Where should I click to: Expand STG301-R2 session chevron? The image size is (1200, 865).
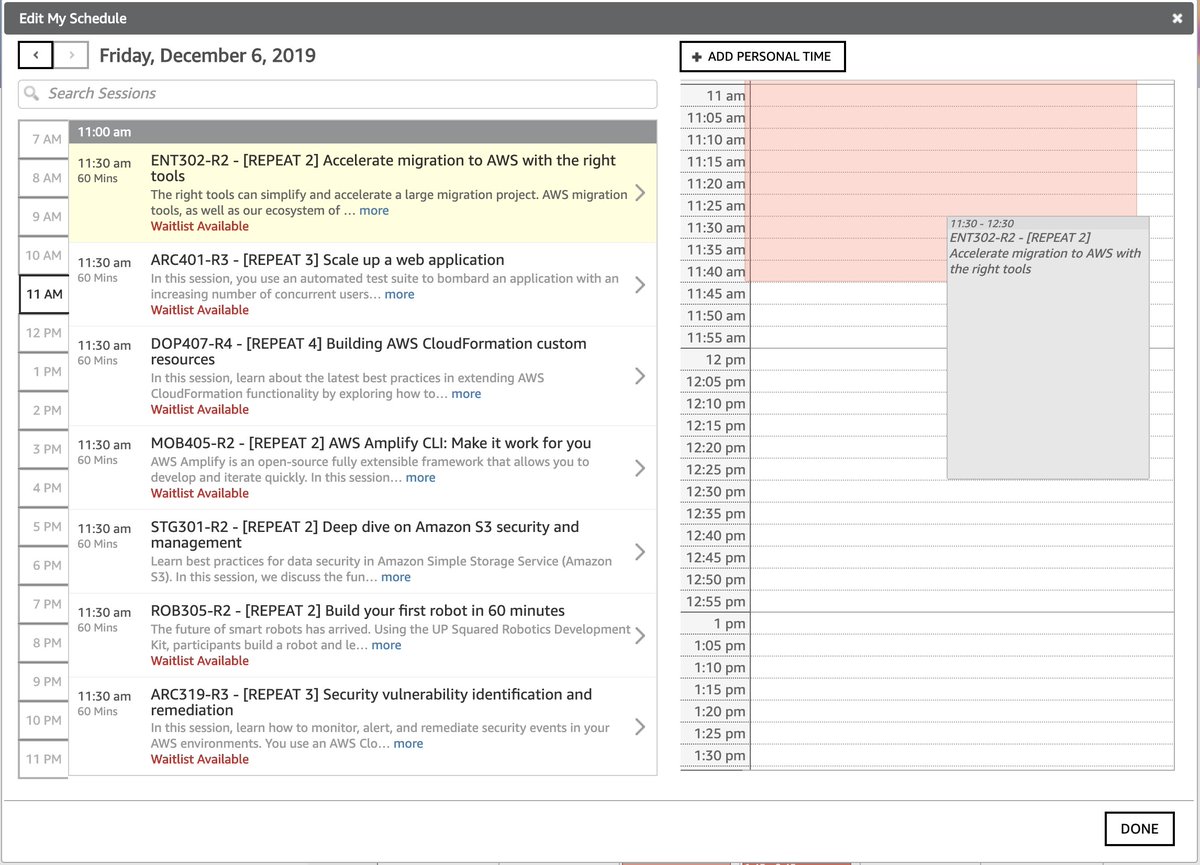pyautogui.click(x=640, y=552)
